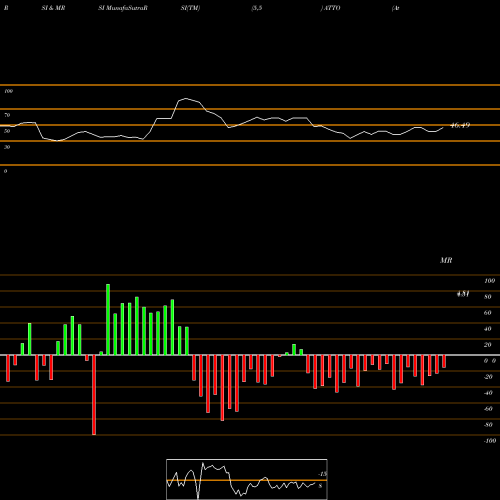Click the -15 label inside the mini chart

tap(322, 474)
